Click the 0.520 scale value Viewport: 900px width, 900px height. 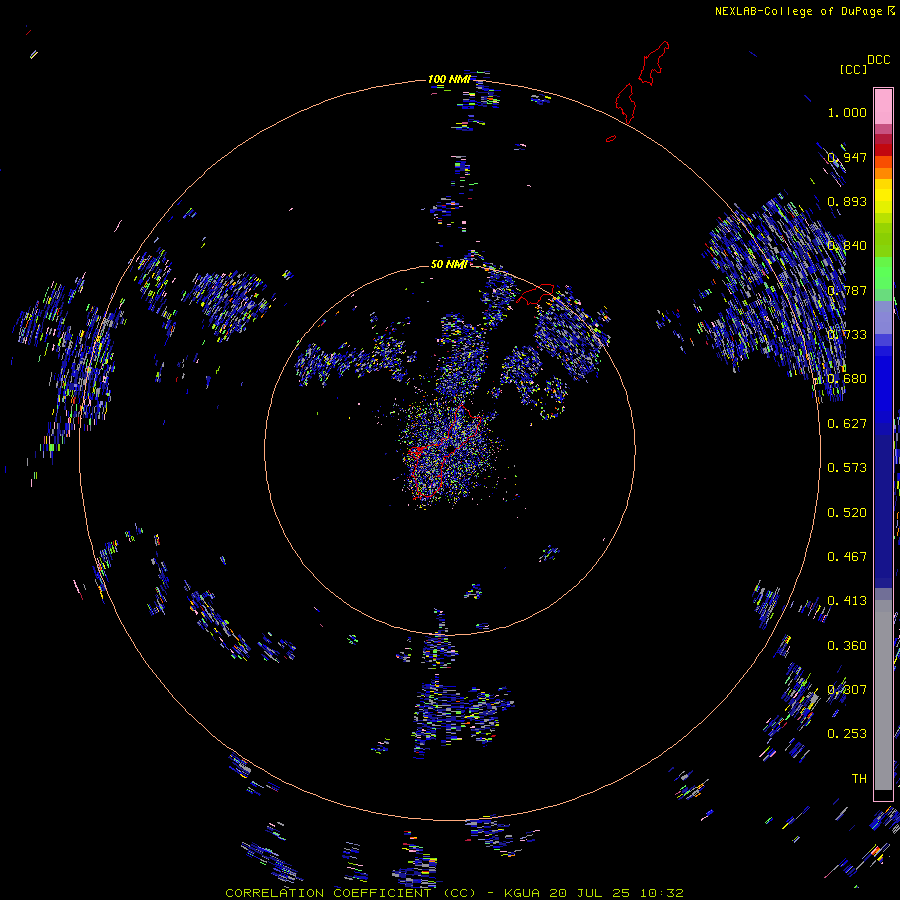[x=847, y=513]
